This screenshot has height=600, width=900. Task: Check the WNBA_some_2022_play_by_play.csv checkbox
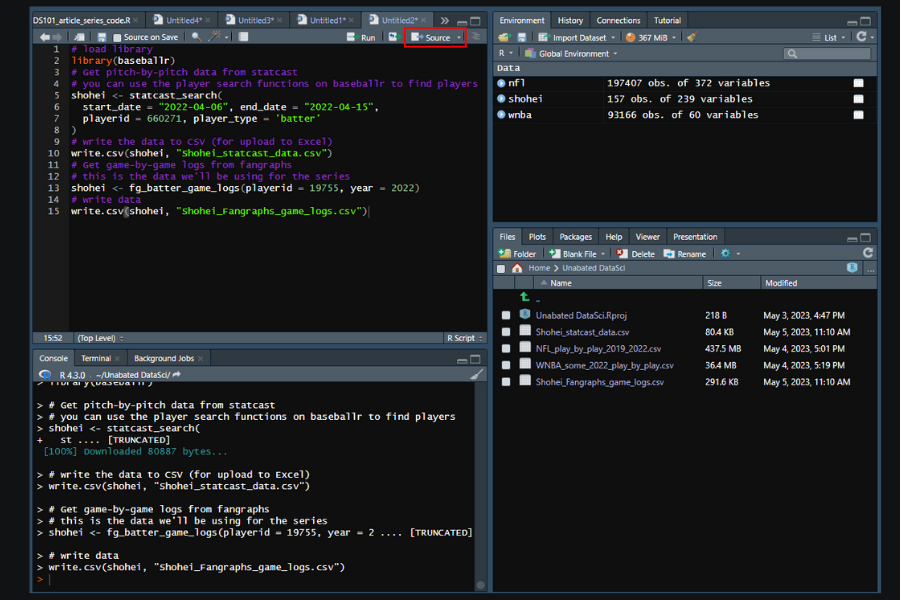tap(506, 365)
